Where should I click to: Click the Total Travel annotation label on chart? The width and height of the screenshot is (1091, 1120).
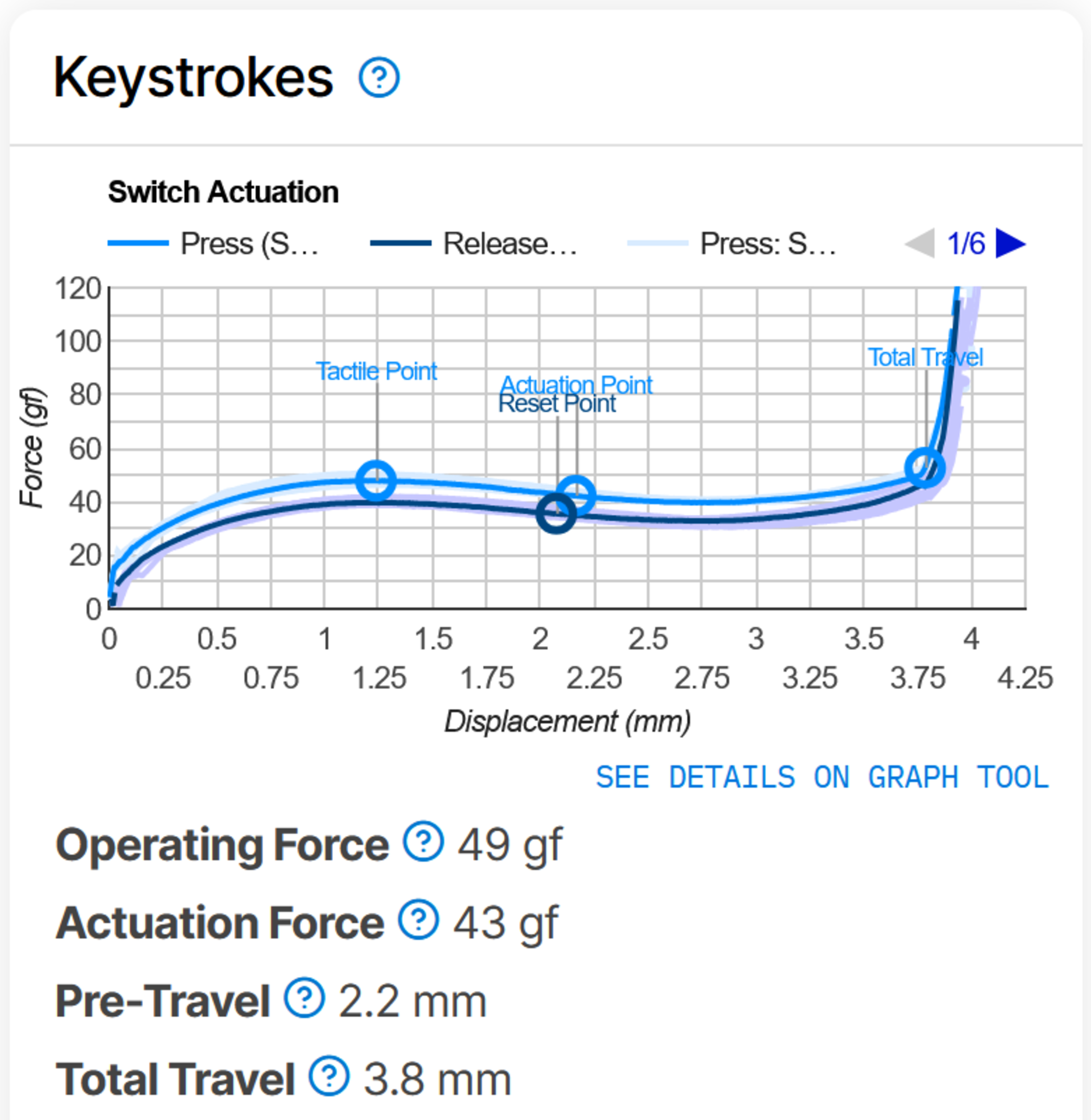tap(925, 358)
